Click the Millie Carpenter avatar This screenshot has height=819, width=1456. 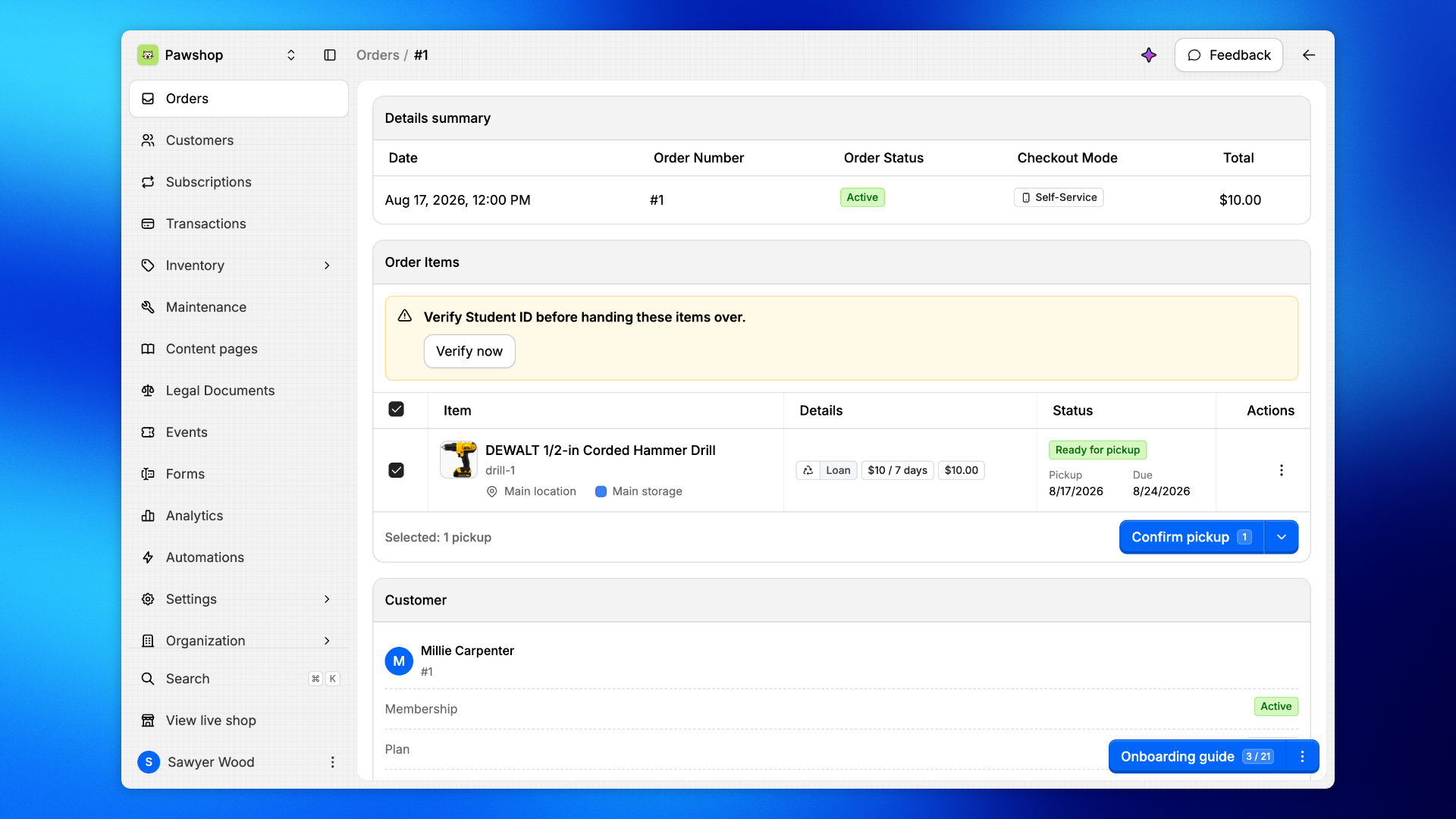(399, 661)
